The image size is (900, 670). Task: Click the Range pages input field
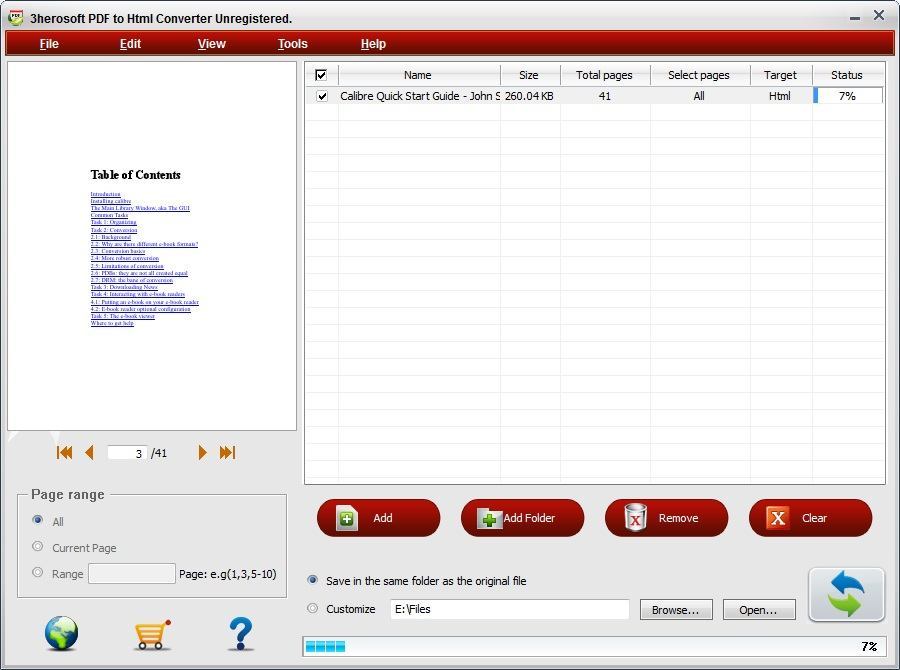pyautogui.click(x=131, y=574)
